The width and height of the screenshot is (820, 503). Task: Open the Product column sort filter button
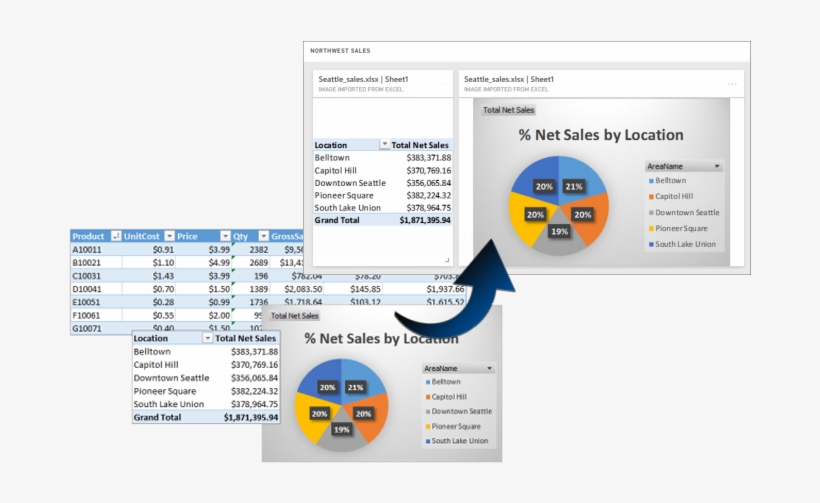pos(115,236)
